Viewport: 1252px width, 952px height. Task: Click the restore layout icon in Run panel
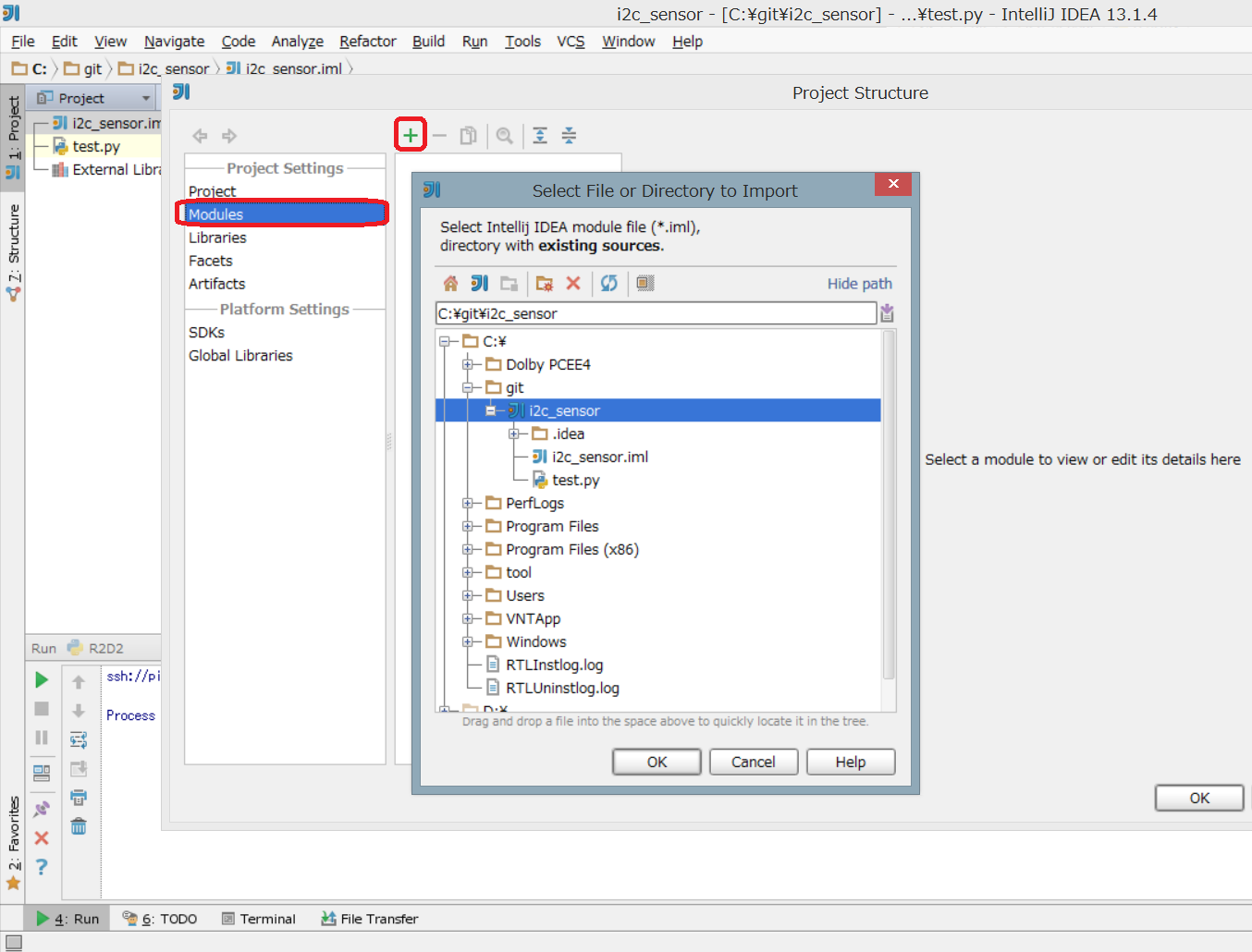(x=42, y=773)
